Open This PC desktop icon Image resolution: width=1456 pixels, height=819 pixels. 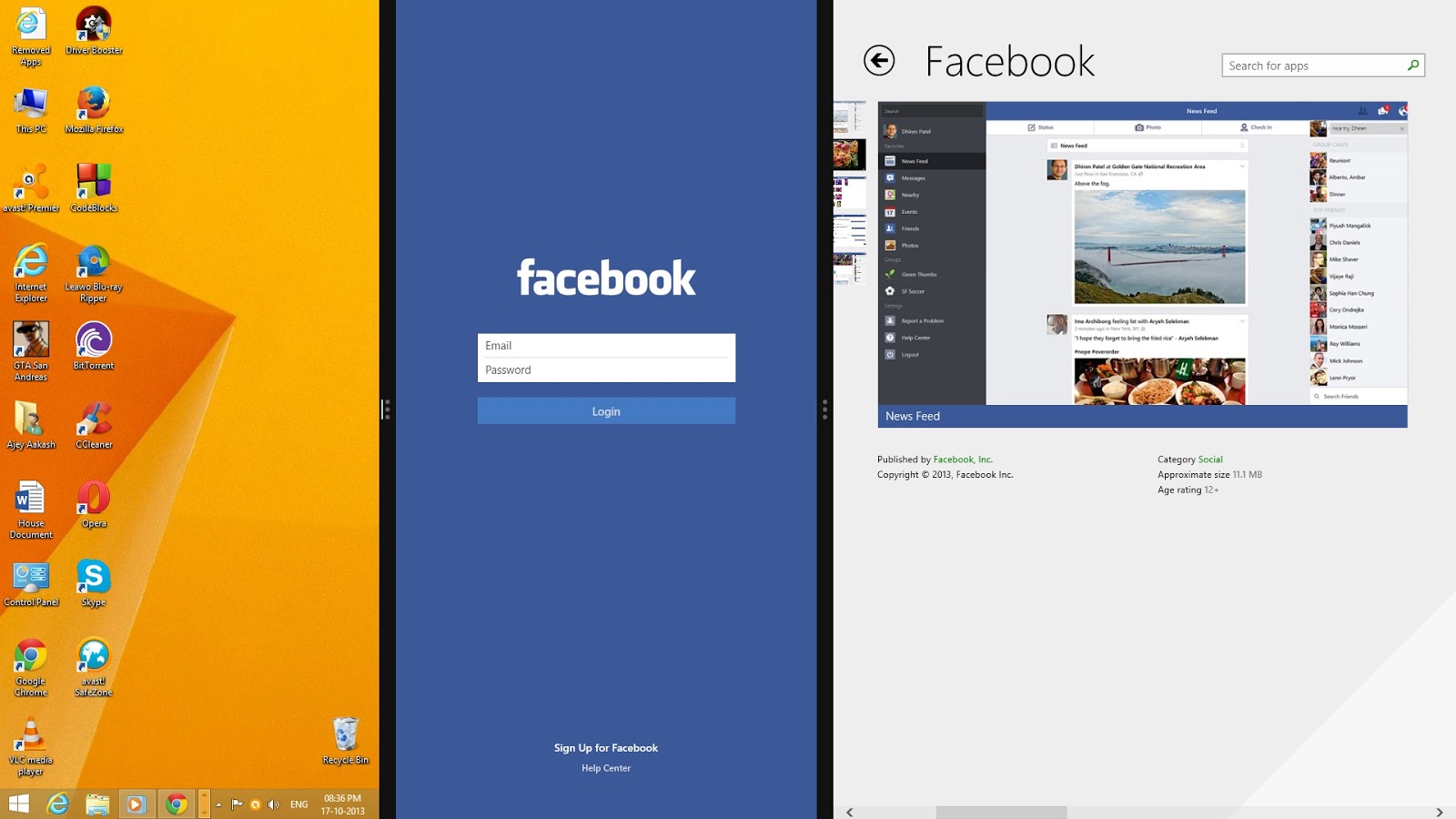tap(31, 111)
